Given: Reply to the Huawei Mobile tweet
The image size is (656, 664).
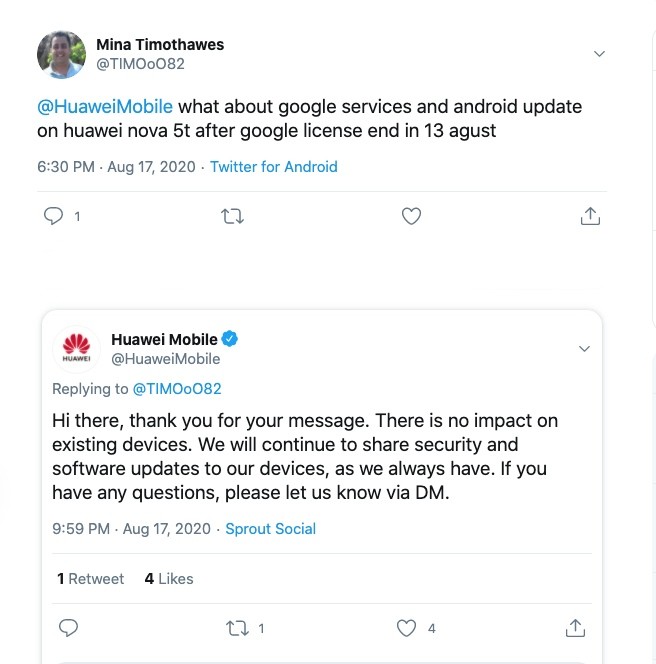Looking at the screenshot, I should [68, 628].
